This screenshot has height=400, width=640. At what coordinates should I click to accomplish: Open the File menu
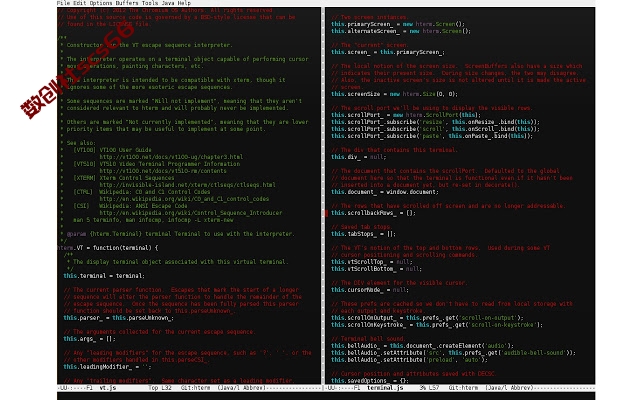click(x=63, y=3)
